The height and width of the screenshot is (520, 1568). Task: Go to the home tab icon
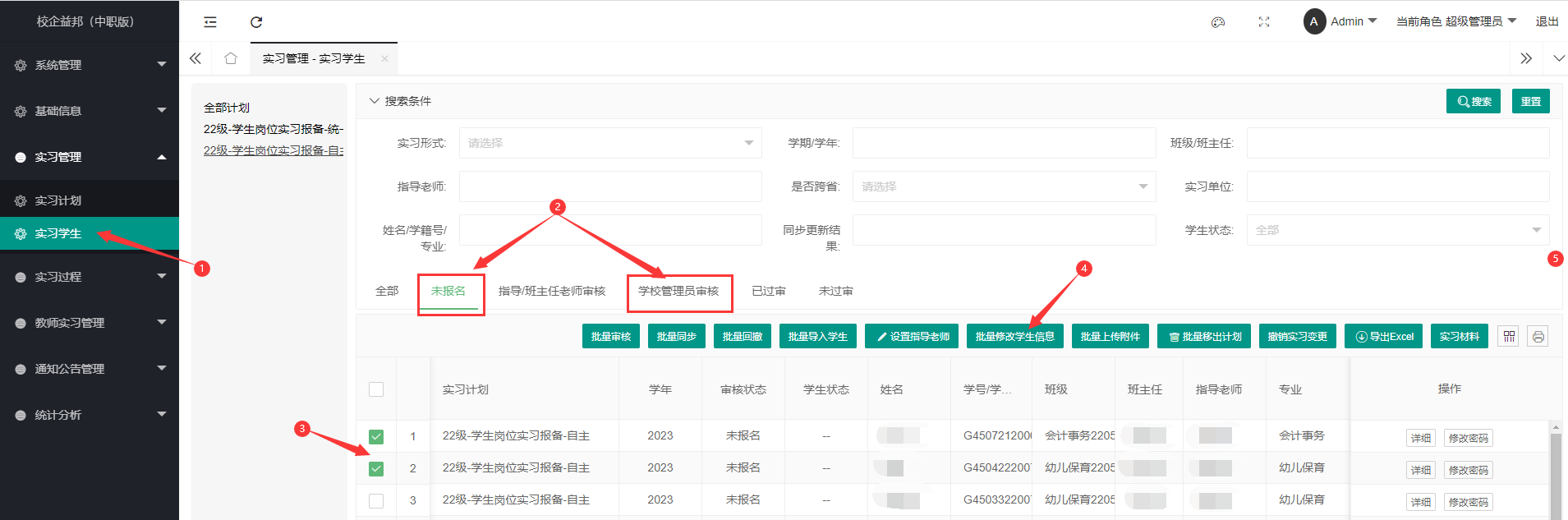tap(231, 58)
